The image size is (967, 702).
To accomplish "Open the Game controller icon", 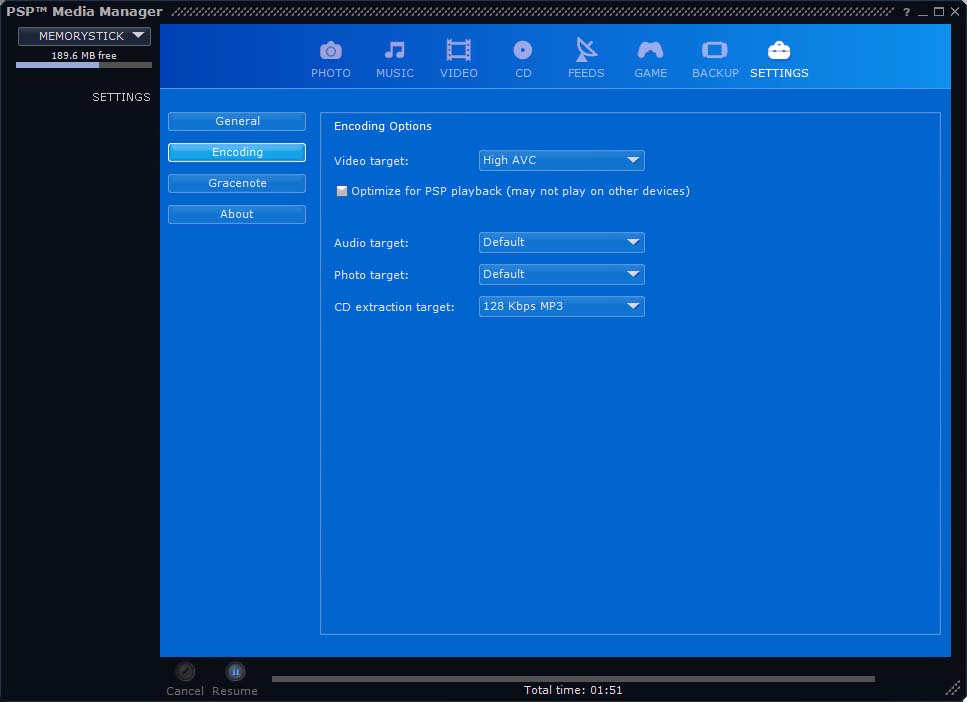I will 650,50.
